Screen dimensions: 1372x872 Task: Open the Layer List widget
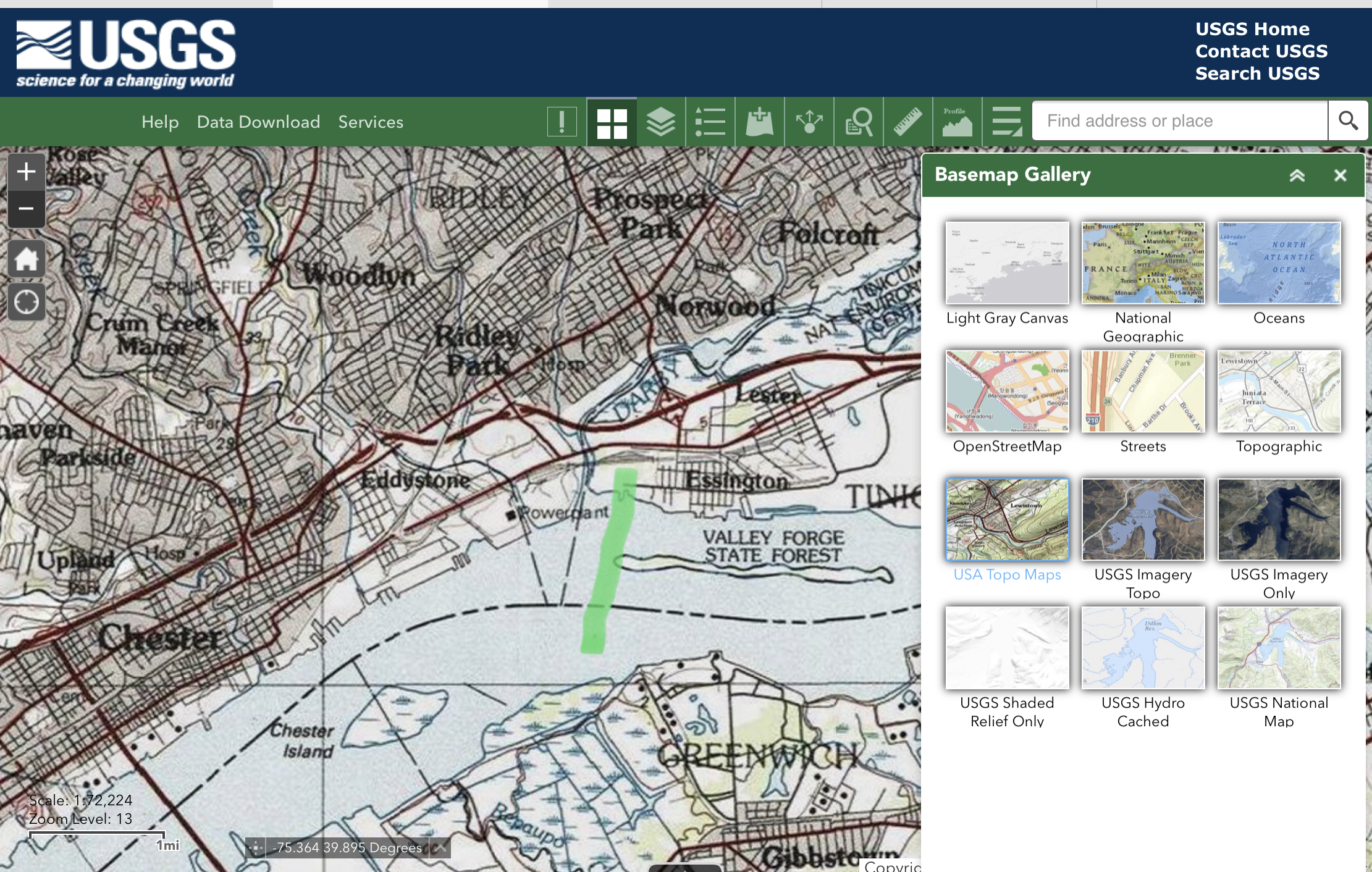click(x=660, y=122)
